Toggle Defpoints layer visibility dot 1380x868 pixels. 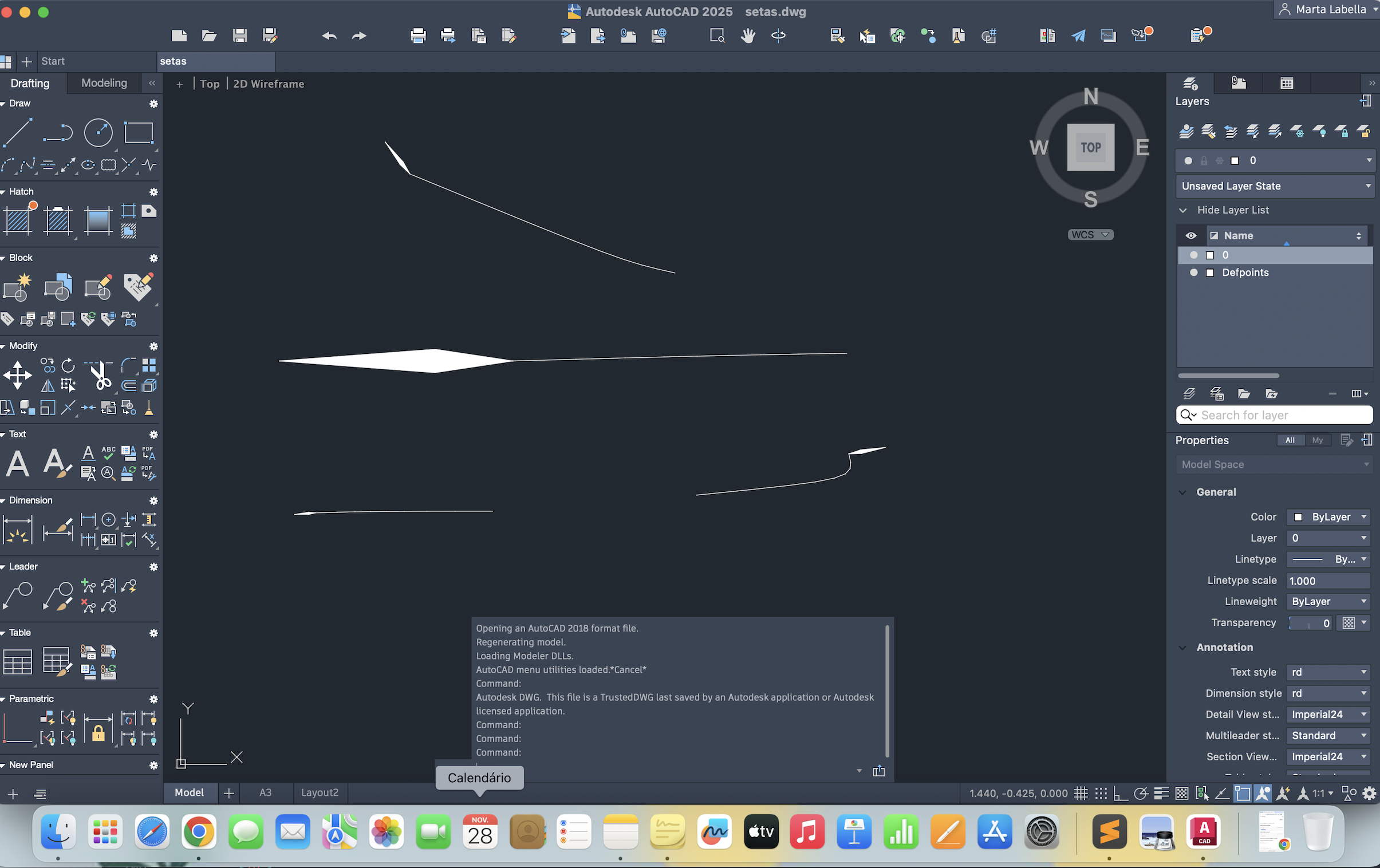click(1194, 273)
